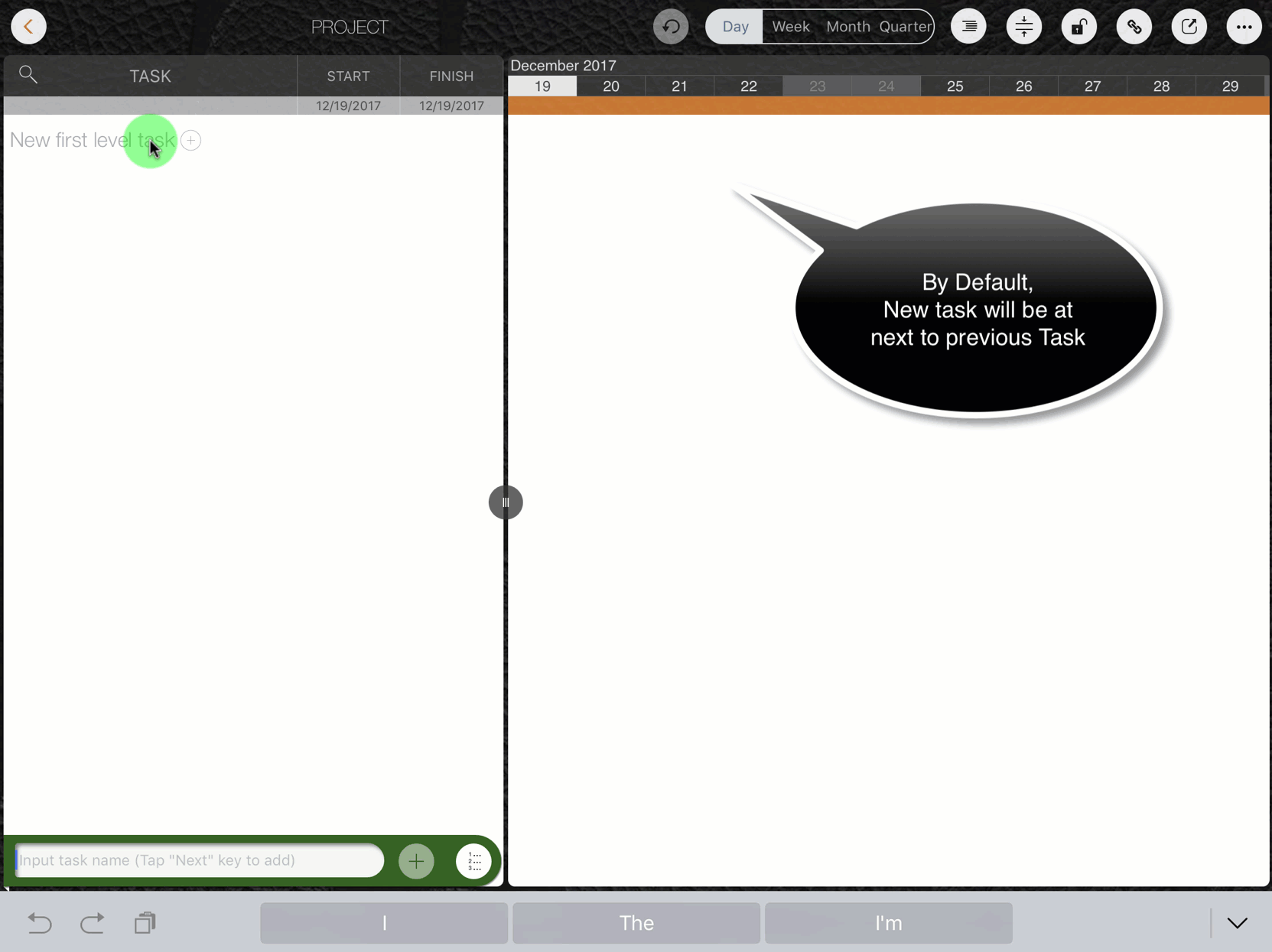The image size is (1272, 952).
Task: Switch to Week view
Action: (x=790, y=27)
